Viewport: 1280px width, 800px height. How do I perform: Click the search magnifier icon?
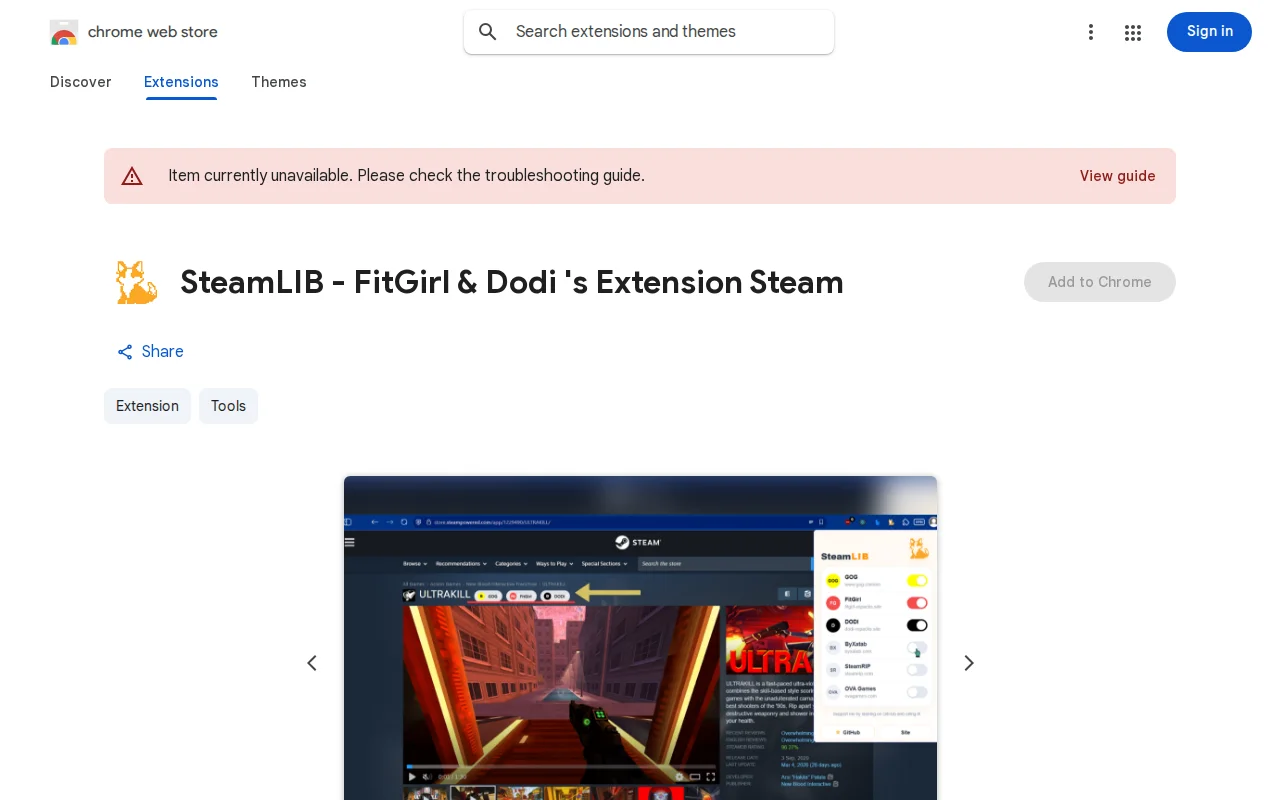[x=488, y=32]
